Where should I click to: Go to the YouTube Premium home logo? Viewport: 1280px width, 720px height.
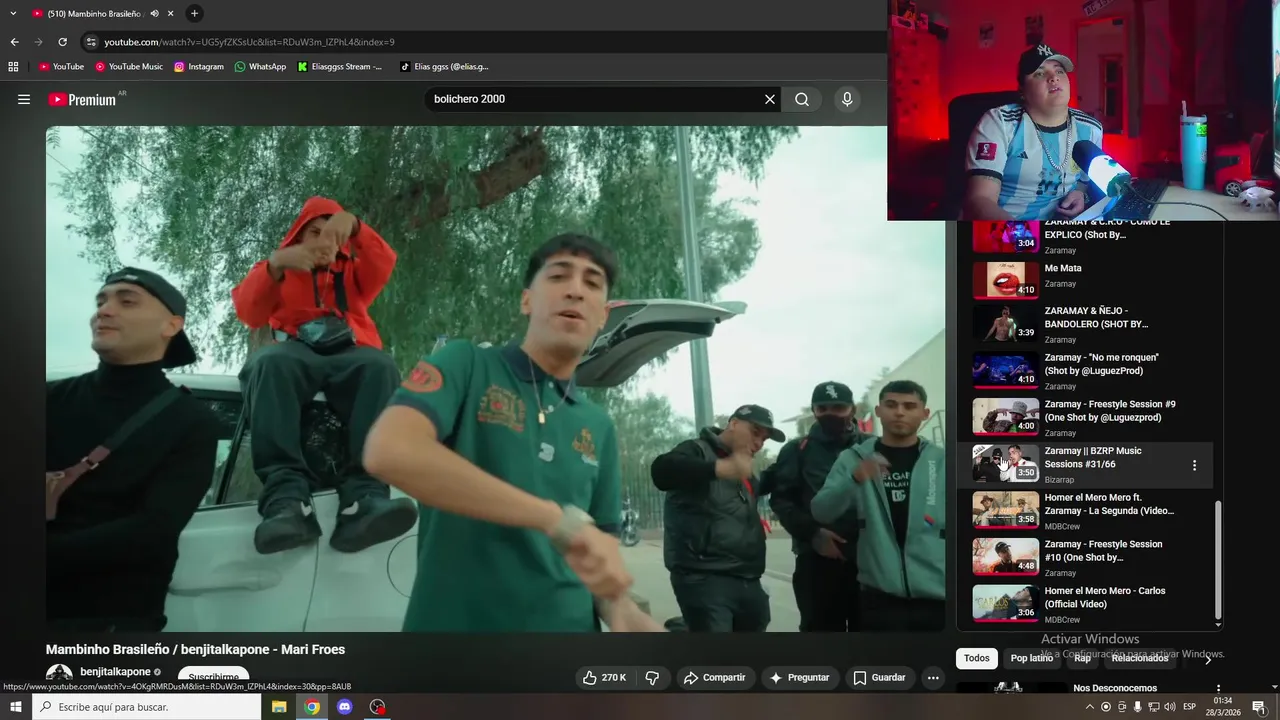(82, 99)
